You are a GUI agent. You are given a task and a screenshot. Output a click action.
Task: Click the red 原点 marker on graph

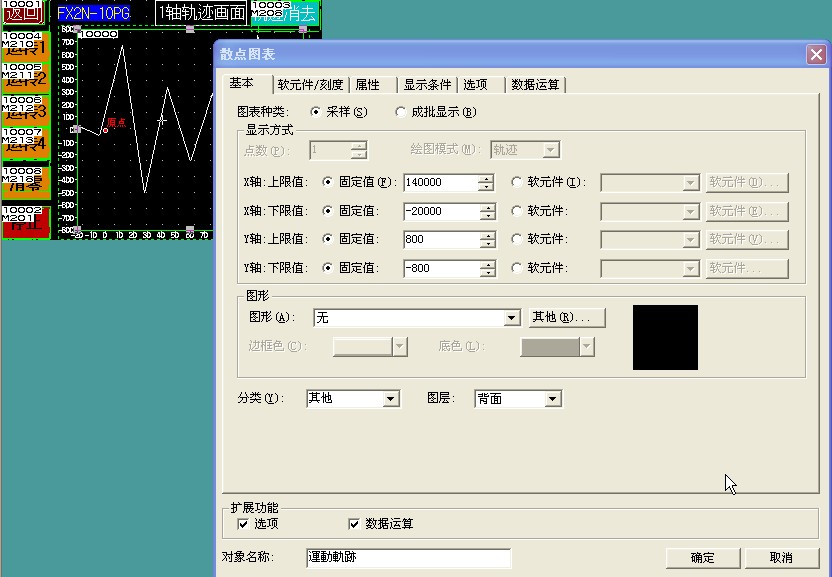(x=106, y=129)
